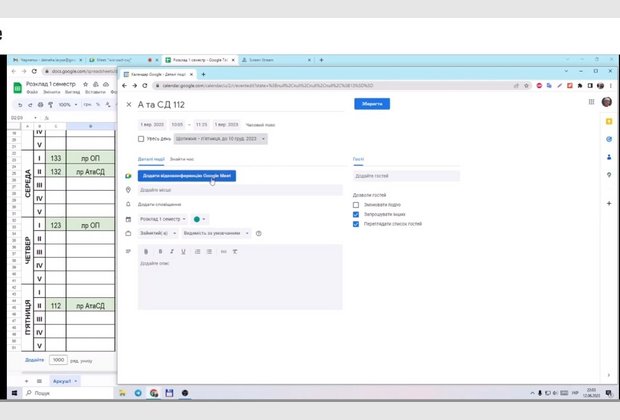Open the weekly recurrence dropdown

tap(221, 139)
